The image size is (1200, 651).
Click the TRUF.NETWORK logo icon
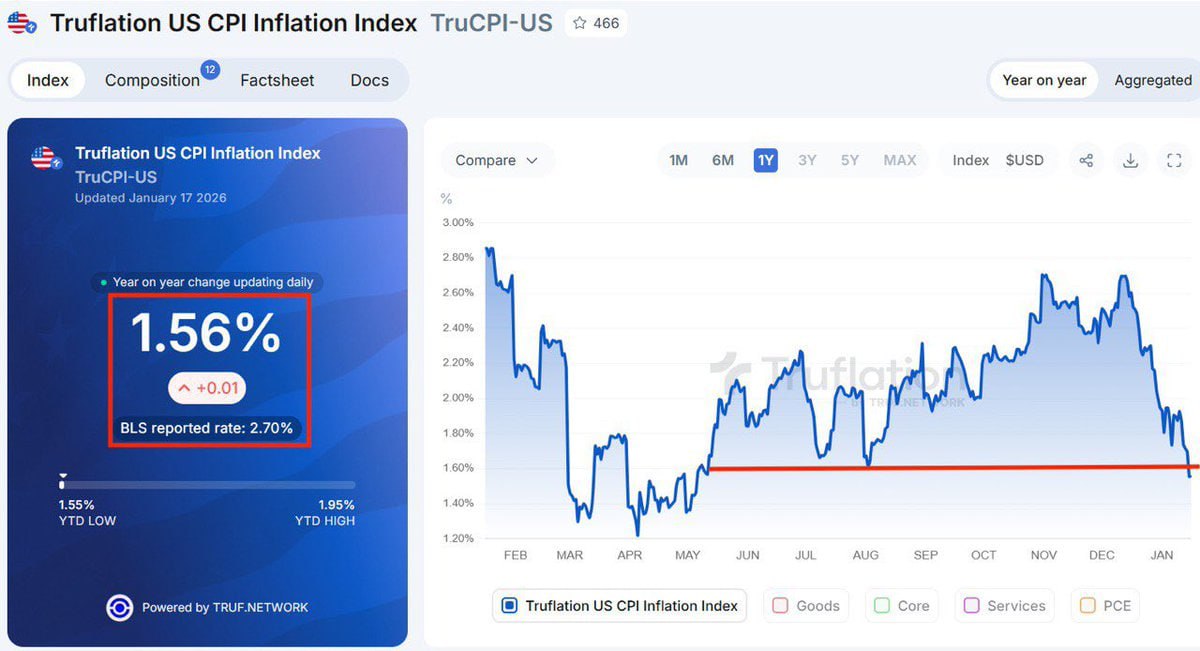click(x=120, y=607)
